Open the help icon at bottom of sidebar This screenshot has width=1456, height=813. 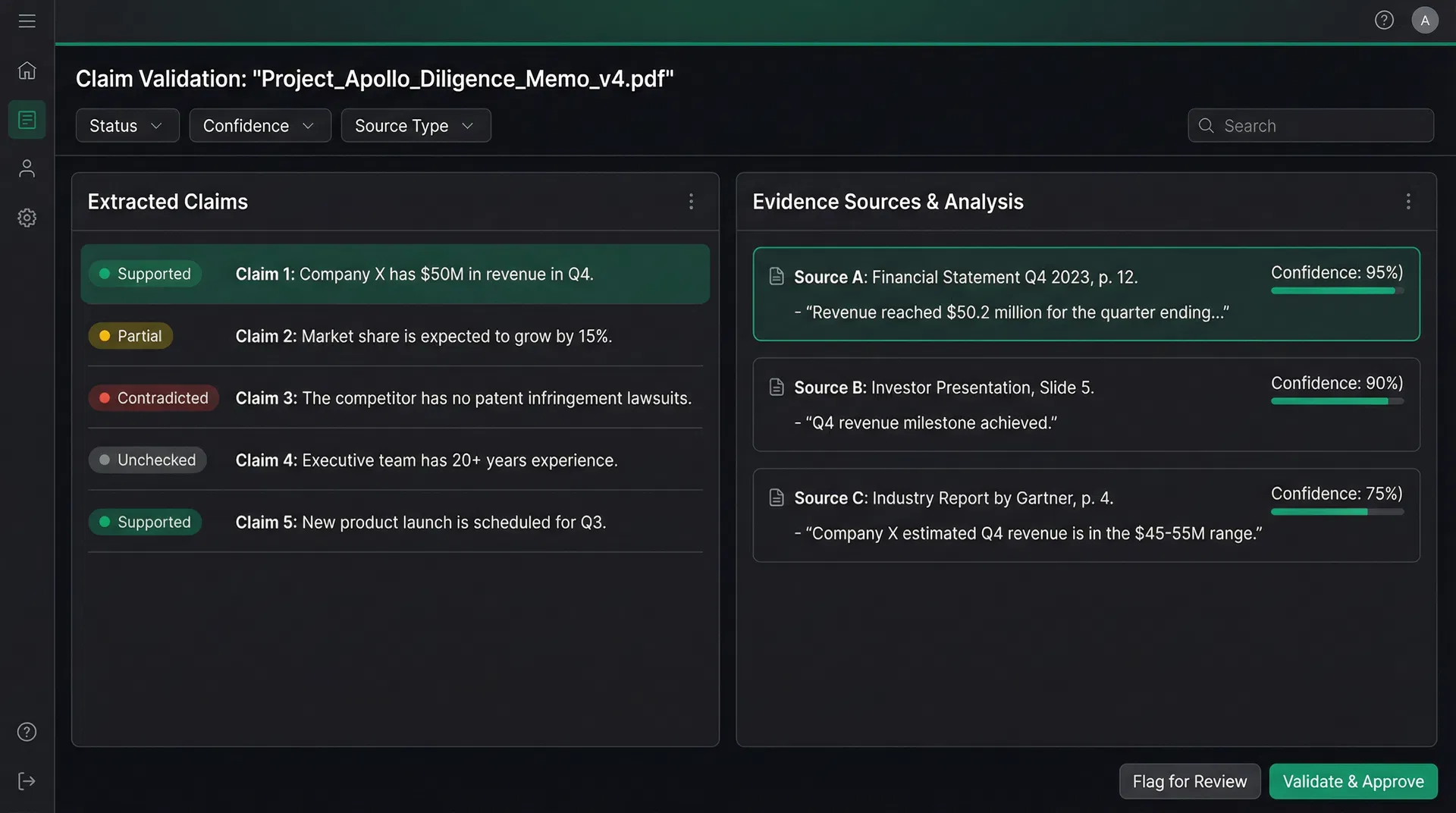[x=27, y=731]
